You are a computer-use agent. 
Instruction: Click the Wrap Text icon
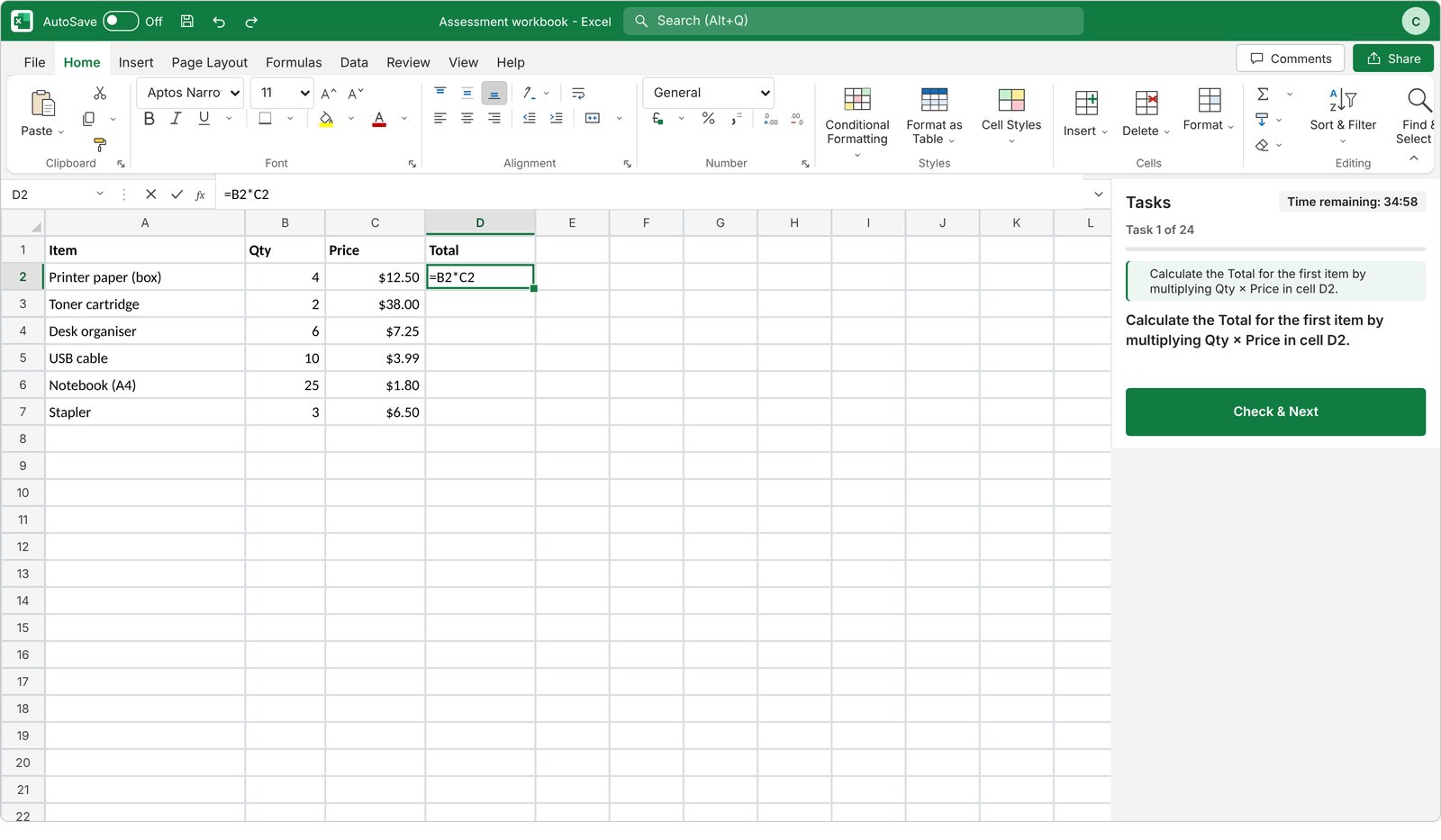click(578, 93)
